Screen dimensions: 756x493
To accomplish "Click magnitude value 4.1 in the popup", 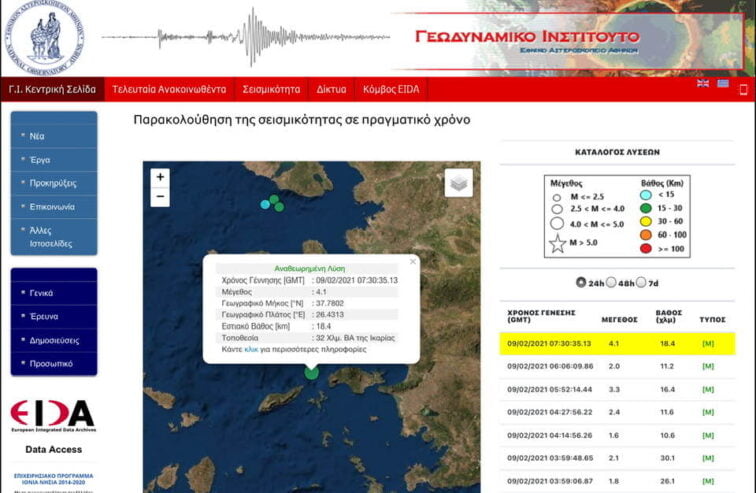I will (321, 292).
